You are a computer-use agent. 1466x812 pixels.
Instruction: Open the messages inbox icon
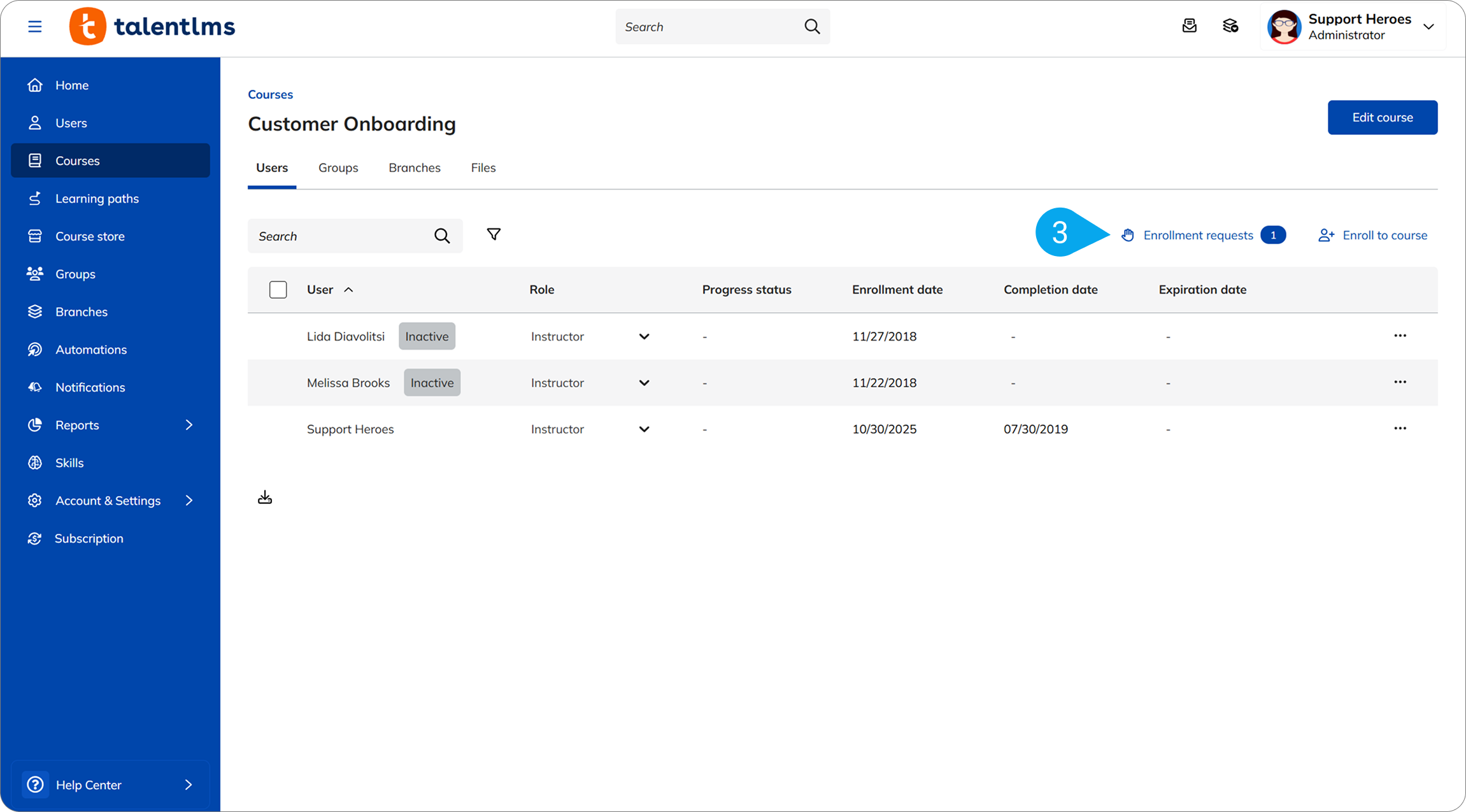pyautogui.click(x=1189, y=26)
